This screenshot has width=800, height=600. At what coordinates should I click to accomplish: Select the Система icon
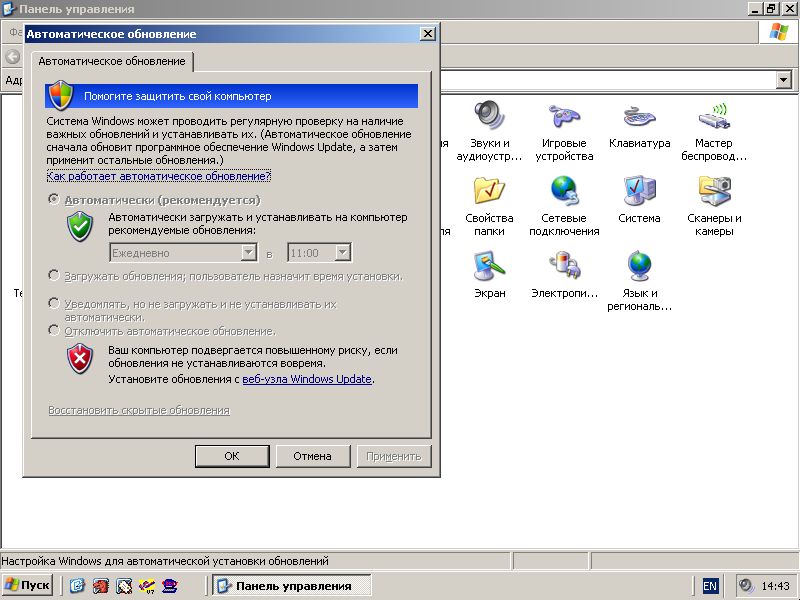[x=639, y=191]
